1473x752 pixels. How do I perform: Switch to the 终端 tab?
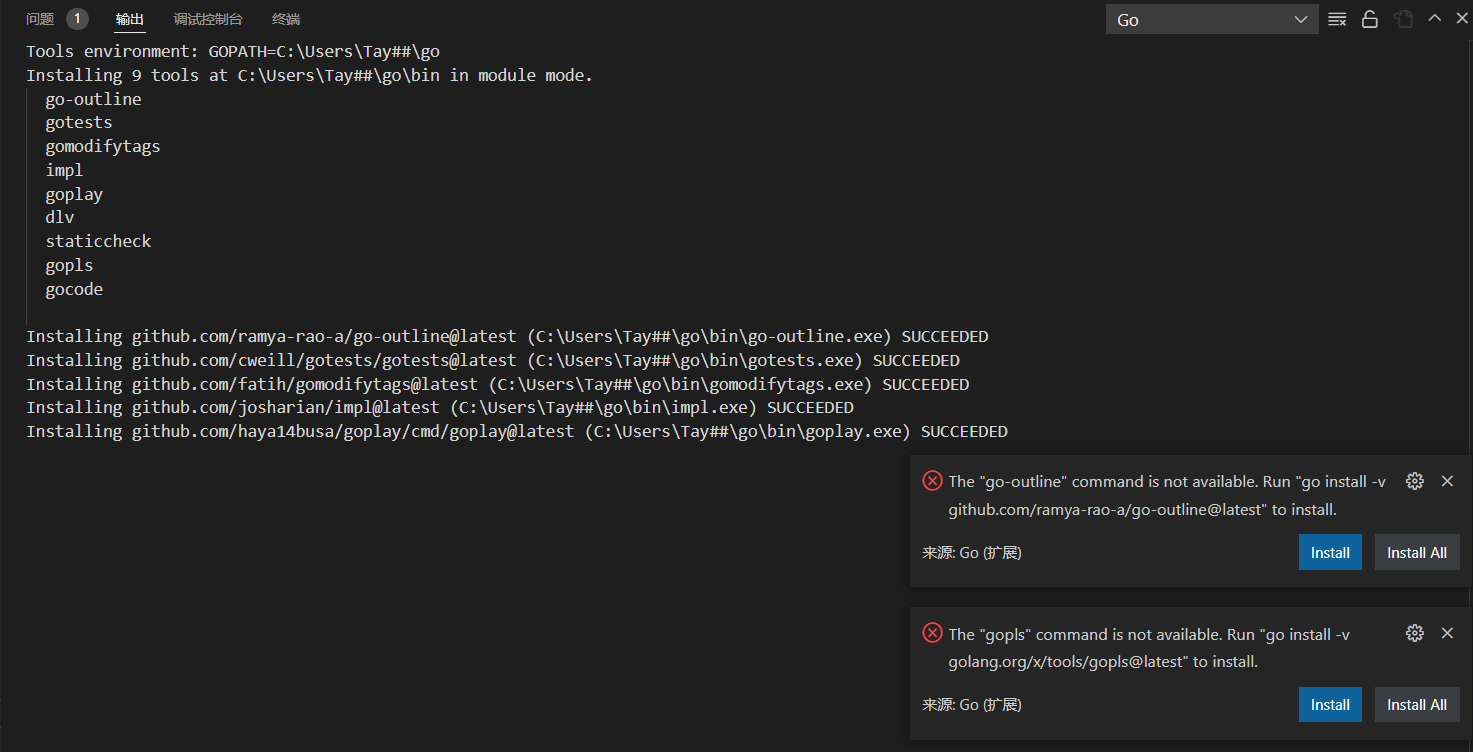coord(286,19)
